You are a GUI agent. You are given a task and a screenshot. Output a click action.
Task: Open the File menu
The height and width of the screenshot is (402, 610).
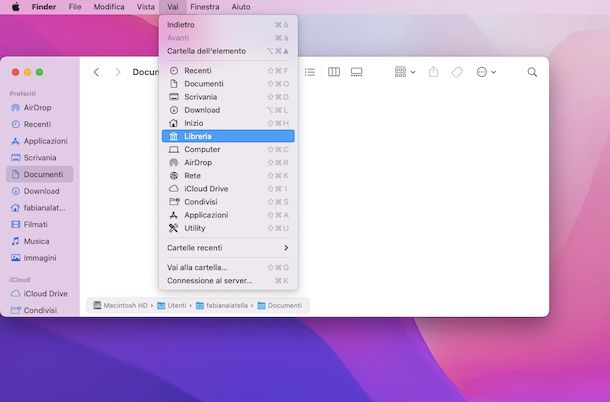[x=75, y=7]
